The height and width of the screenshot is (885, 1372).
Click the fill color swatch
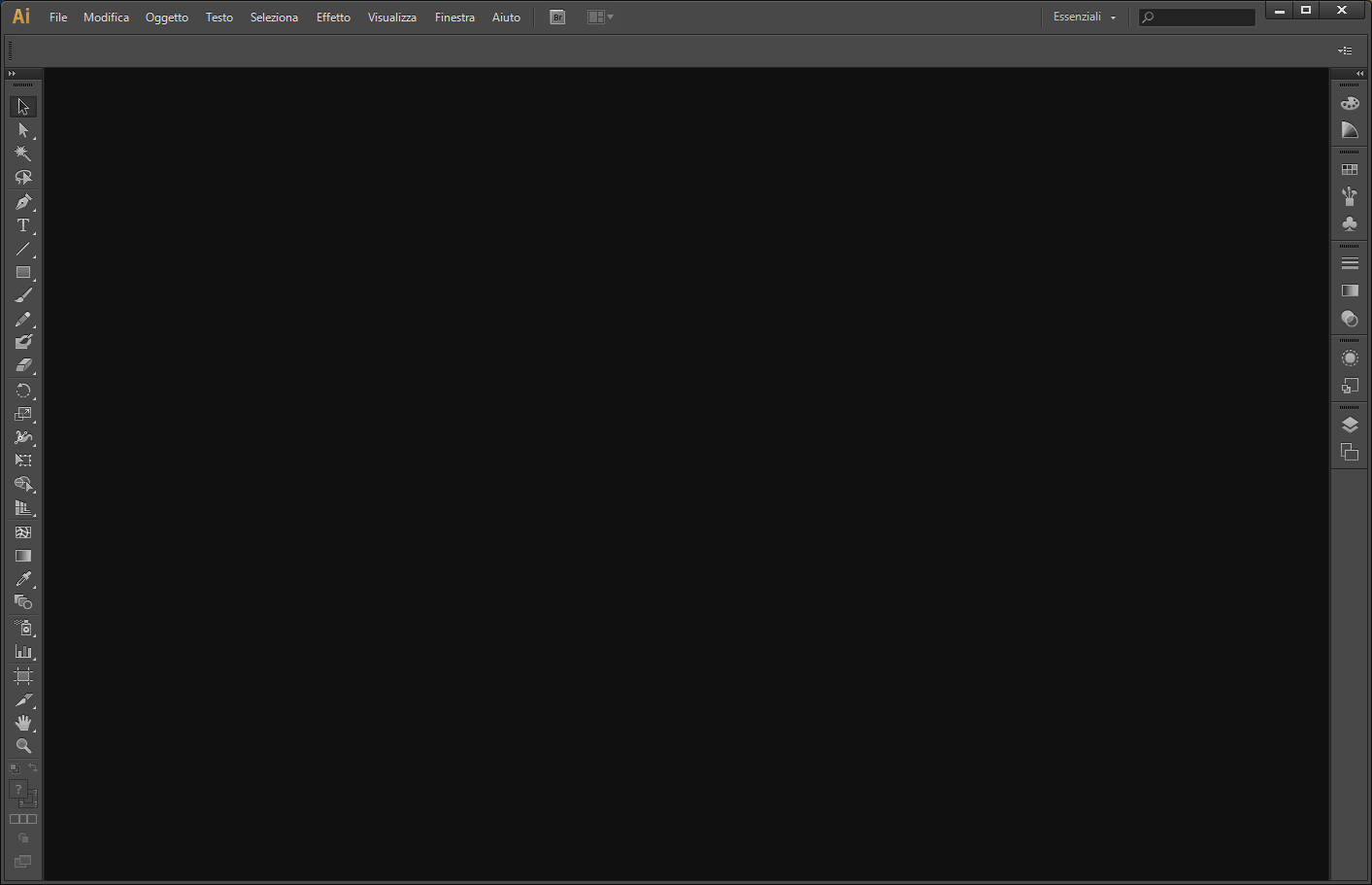pyautogui.click(x=18, y=790)
